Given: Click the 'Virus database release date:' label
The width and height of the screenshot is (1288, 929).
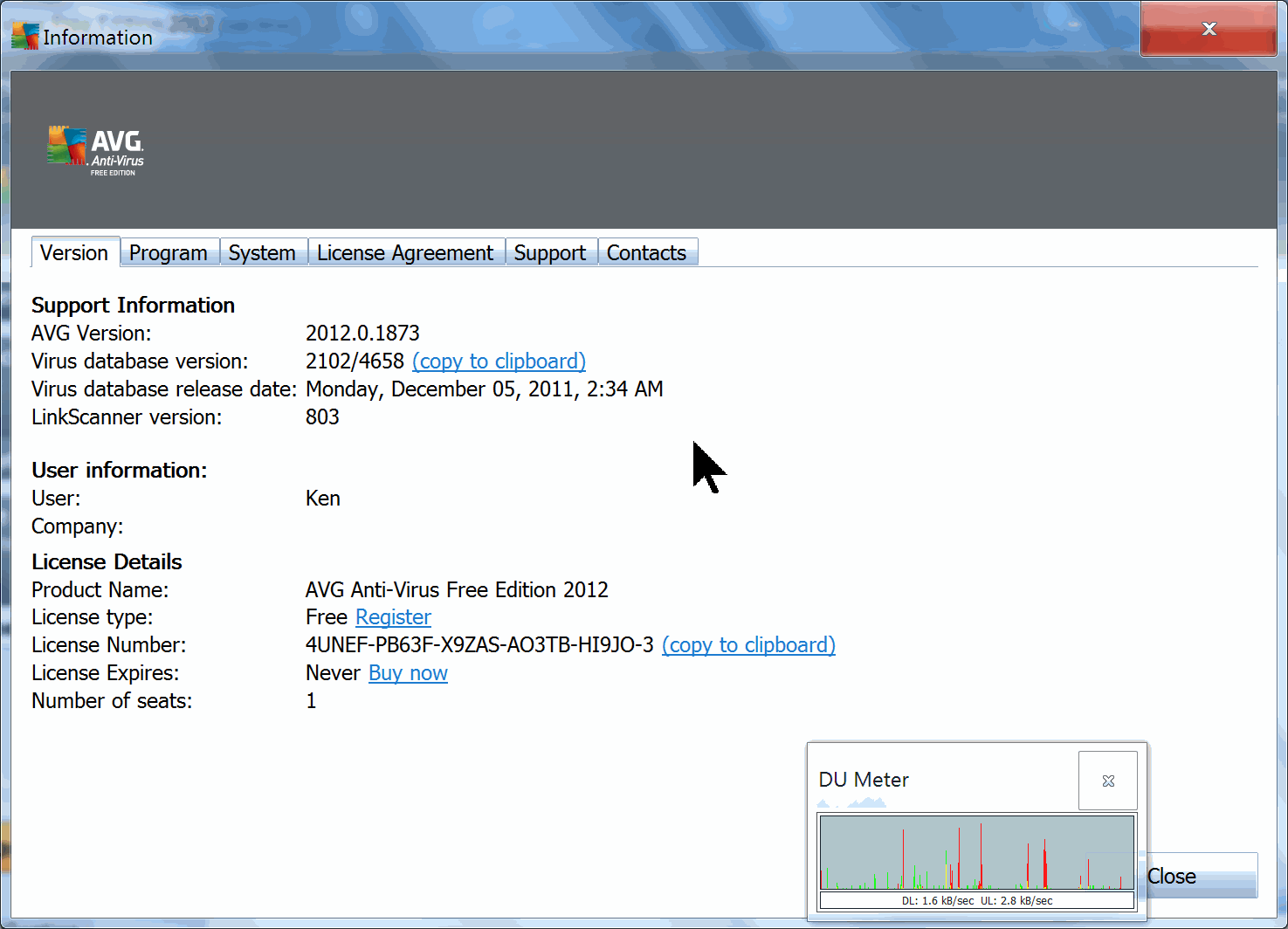Looking at the screenshot, I should pyautogui.click(x=164, y=389).
